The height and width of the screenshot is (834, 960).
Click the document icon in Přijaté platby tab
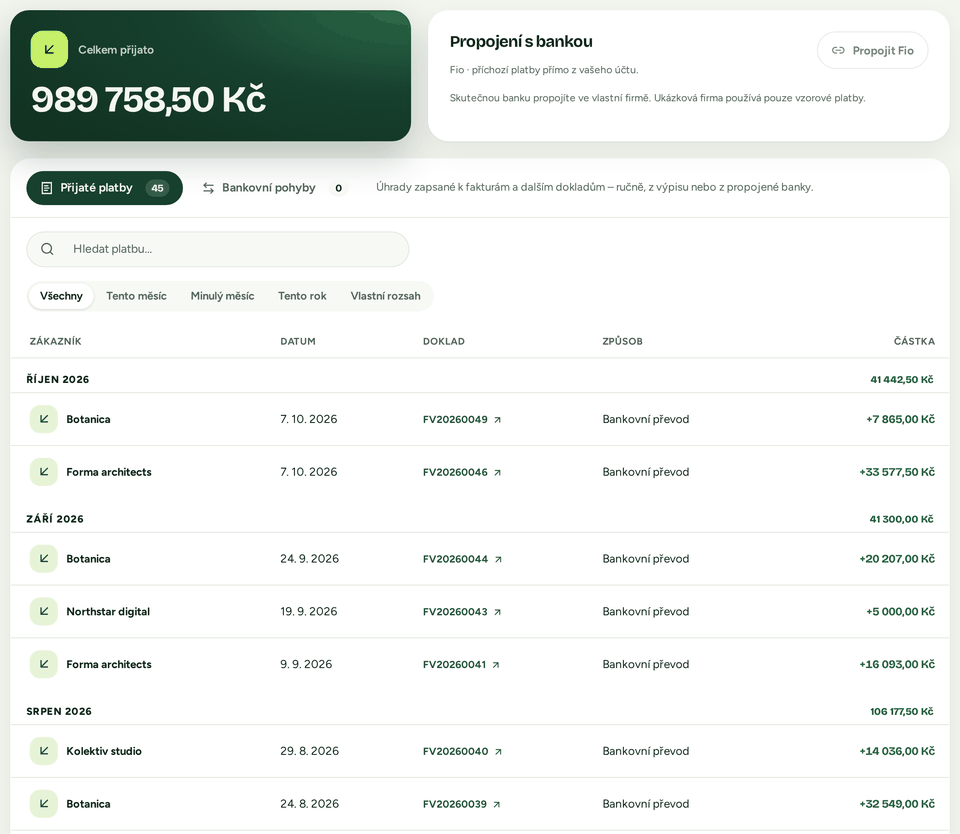[47, 188]
